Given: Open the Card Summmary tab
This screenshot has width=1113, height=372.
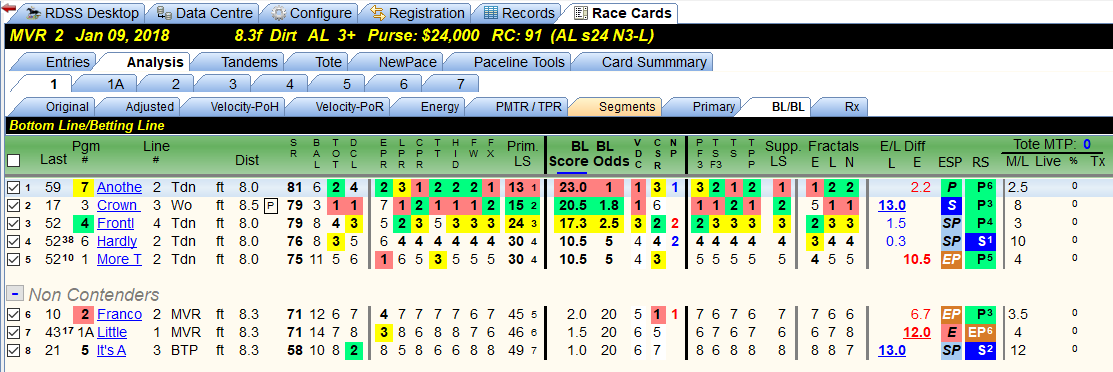Looking at the screenshot, I should [654, 62].
